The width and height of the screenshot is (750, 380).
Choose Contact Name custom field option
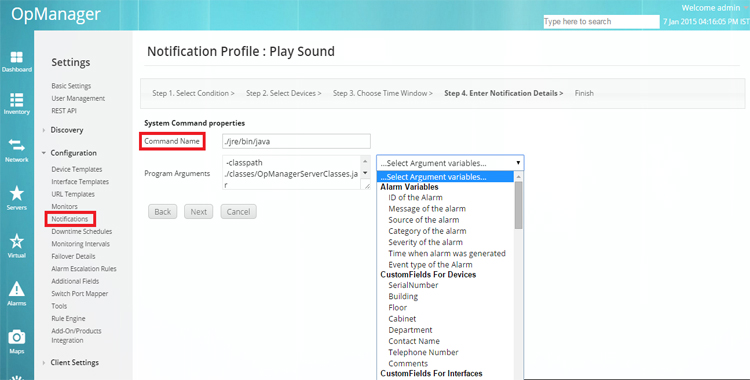tap(414, 341)
